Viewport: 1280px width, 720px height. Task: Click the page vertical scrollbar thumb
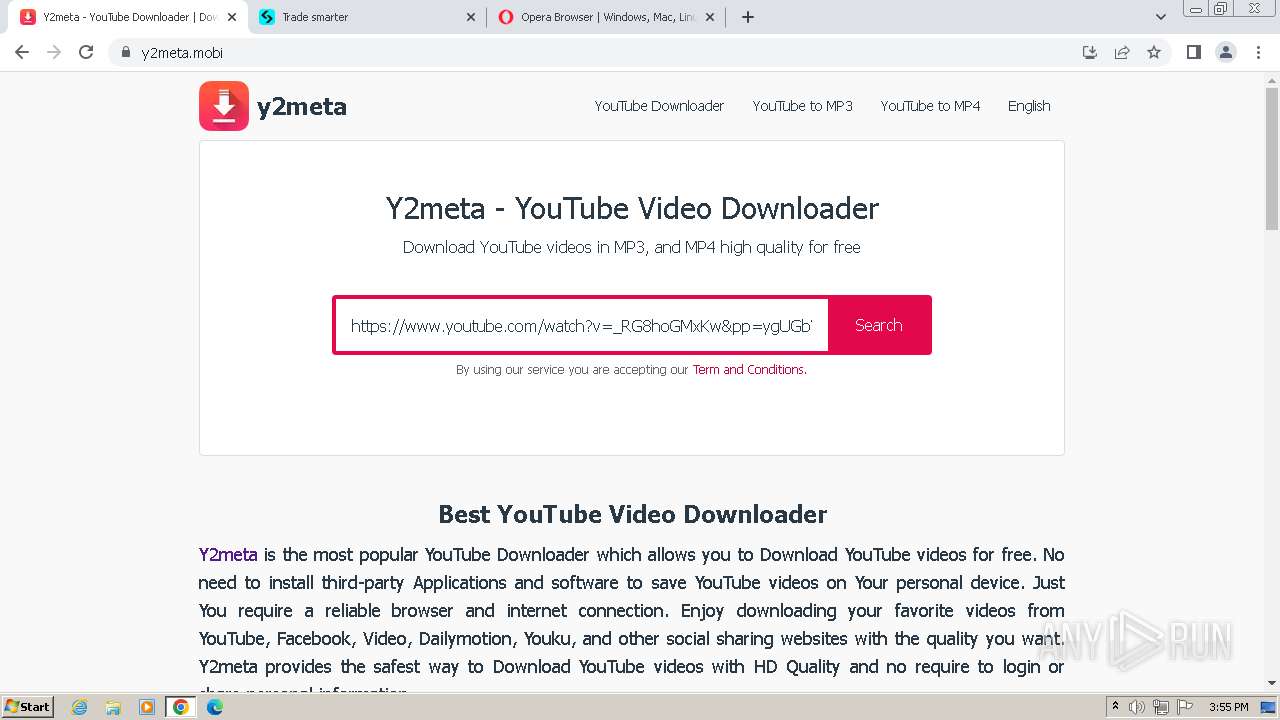(x=1272, y=160)
